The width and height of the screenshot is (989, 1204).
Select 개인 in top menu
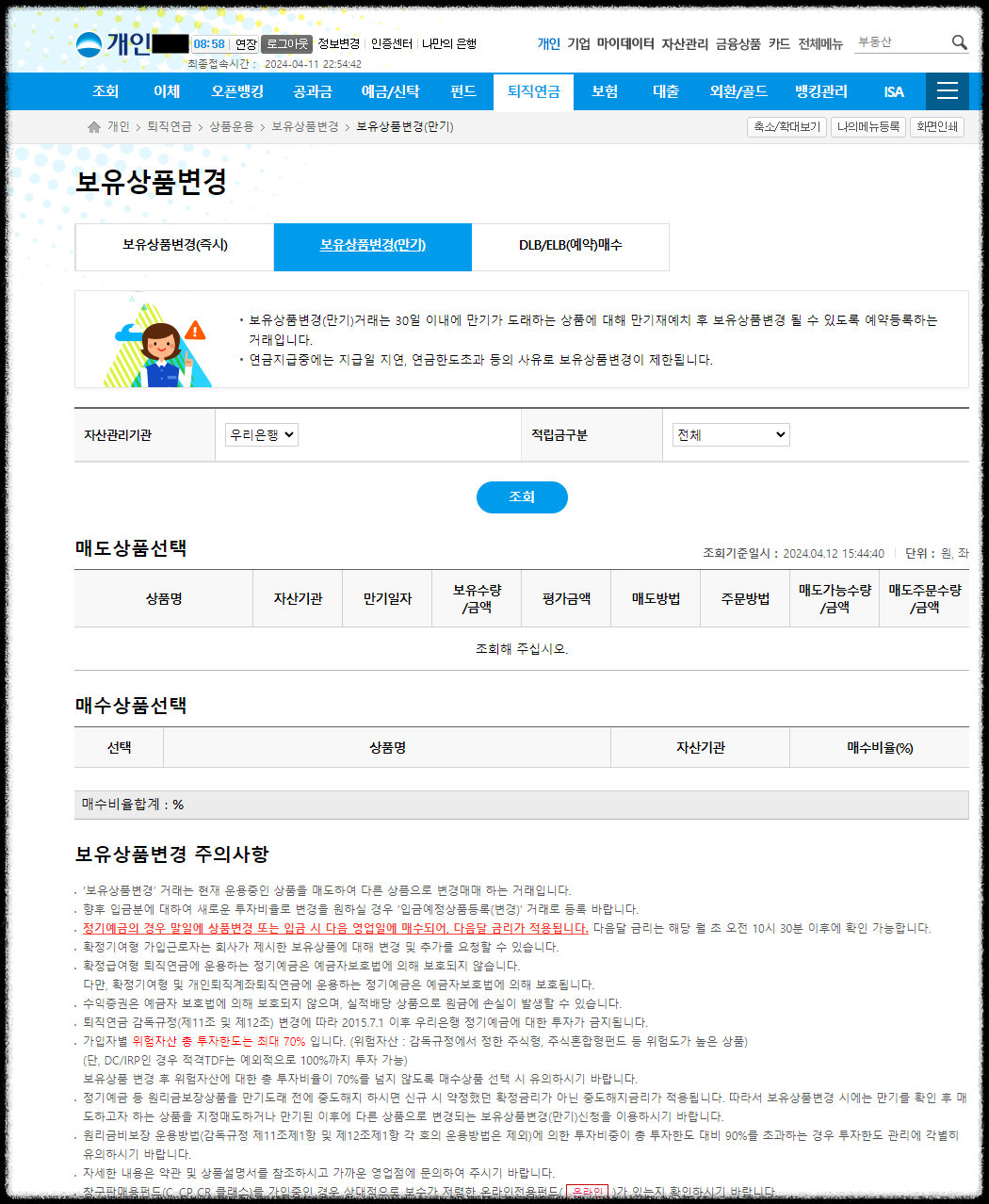[x=548, y=43]
